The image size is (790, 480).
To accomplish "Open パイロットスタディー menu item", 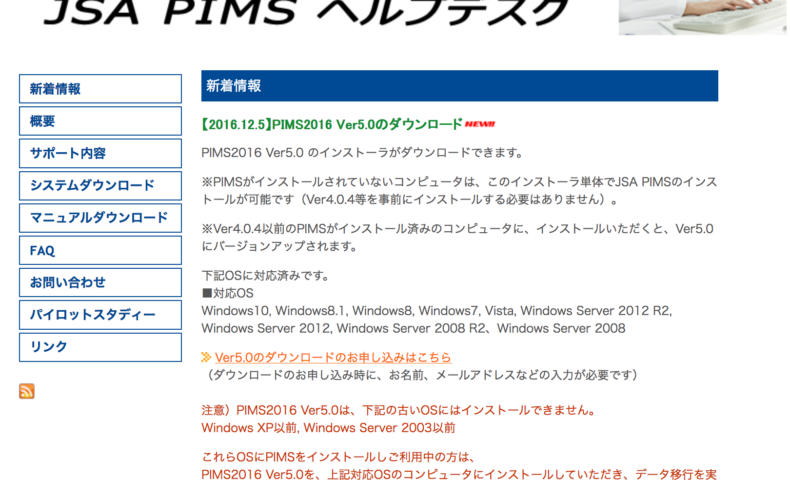I will (100, 315).
